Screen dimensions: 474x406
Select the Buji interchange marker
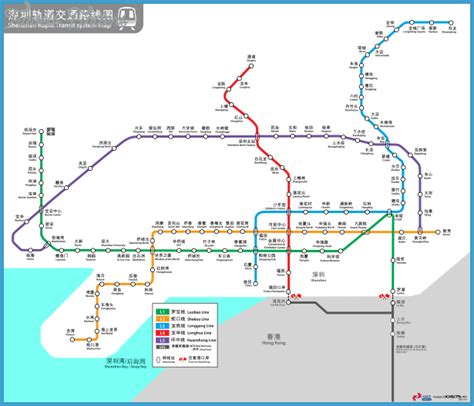pos(387,144)
